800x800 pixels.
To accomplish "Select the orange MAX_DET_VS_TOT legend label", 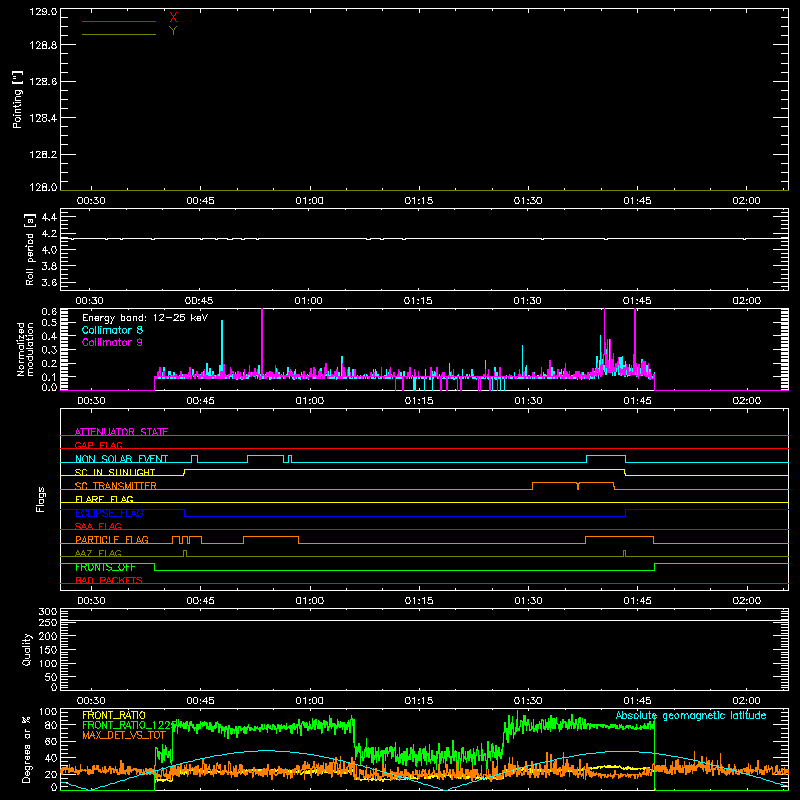I will [123, 735].
